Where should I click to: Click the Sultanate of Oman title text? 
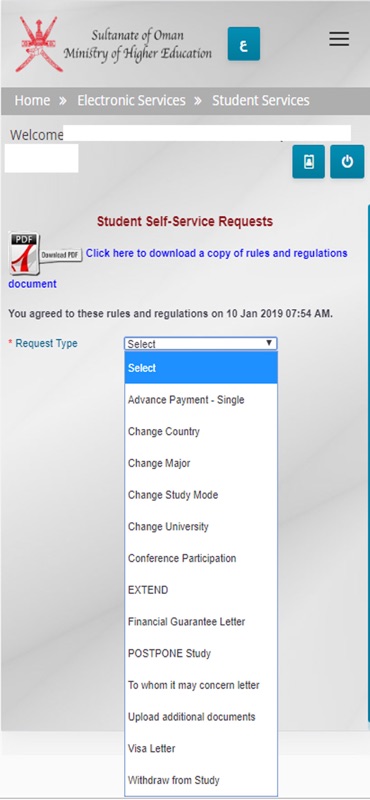[137, 36]
